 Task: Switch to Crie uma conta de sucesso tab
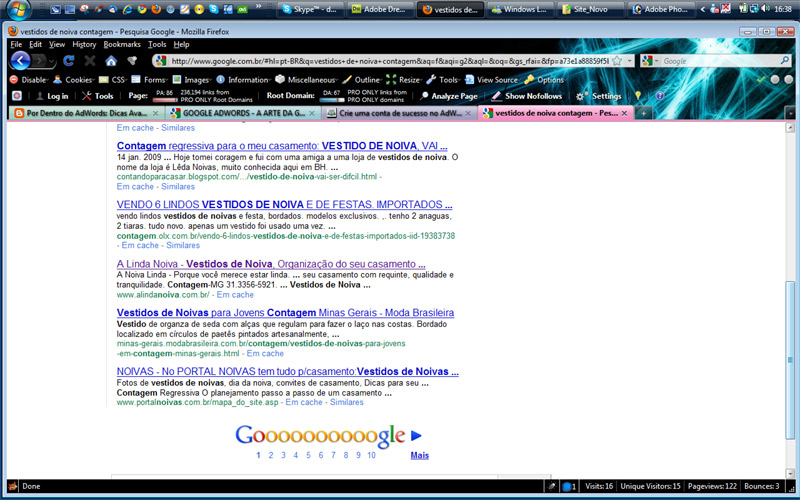click(399, 113)
